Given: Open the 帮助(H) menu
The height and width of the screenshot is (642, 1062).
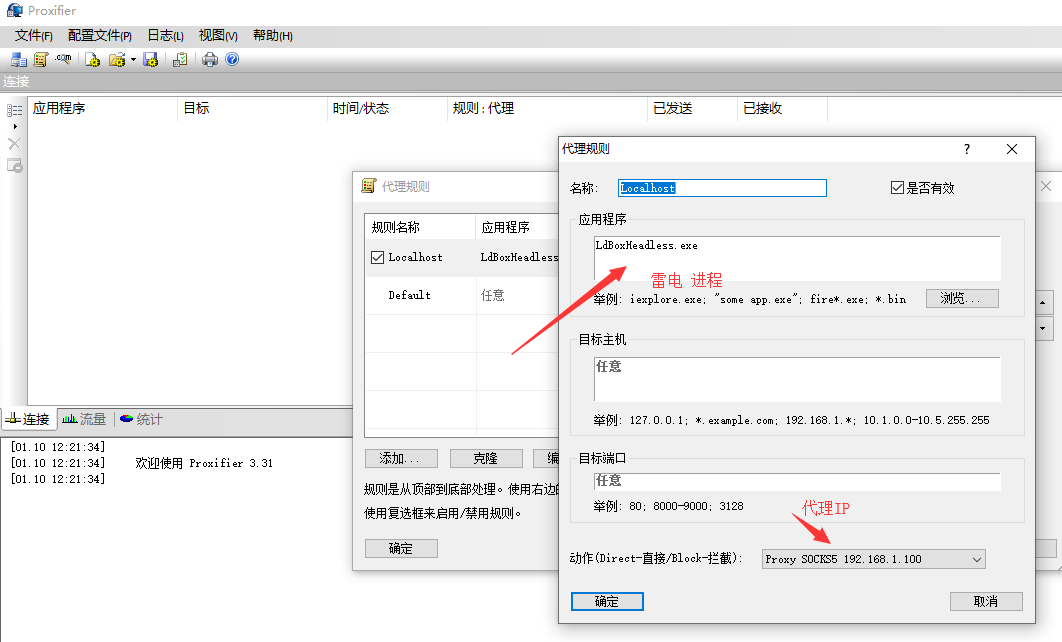Looking at the screenshot, I should (x=272, y=35).
